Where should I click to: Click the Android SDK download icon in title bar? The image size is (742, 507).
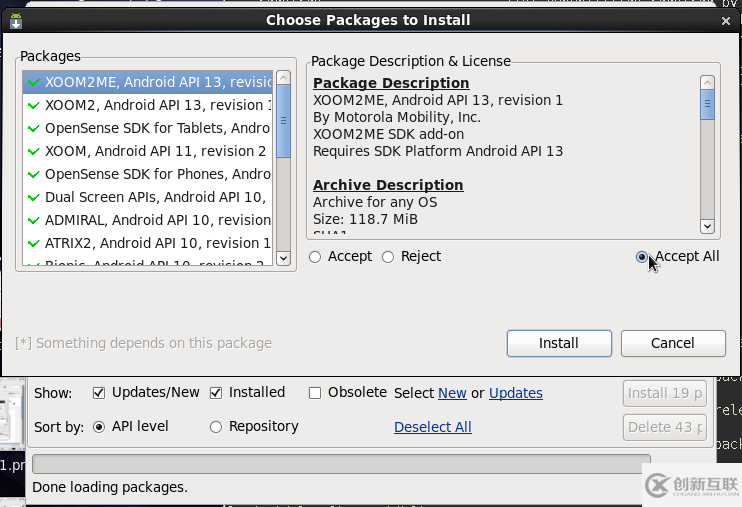[x=16, y=20]
